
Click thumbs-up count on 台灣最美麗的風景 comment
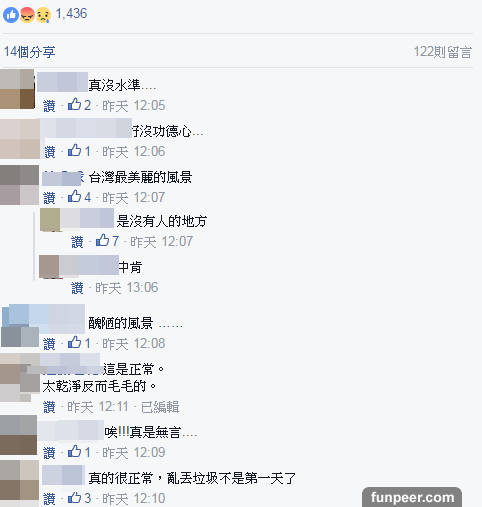[87, 197]
